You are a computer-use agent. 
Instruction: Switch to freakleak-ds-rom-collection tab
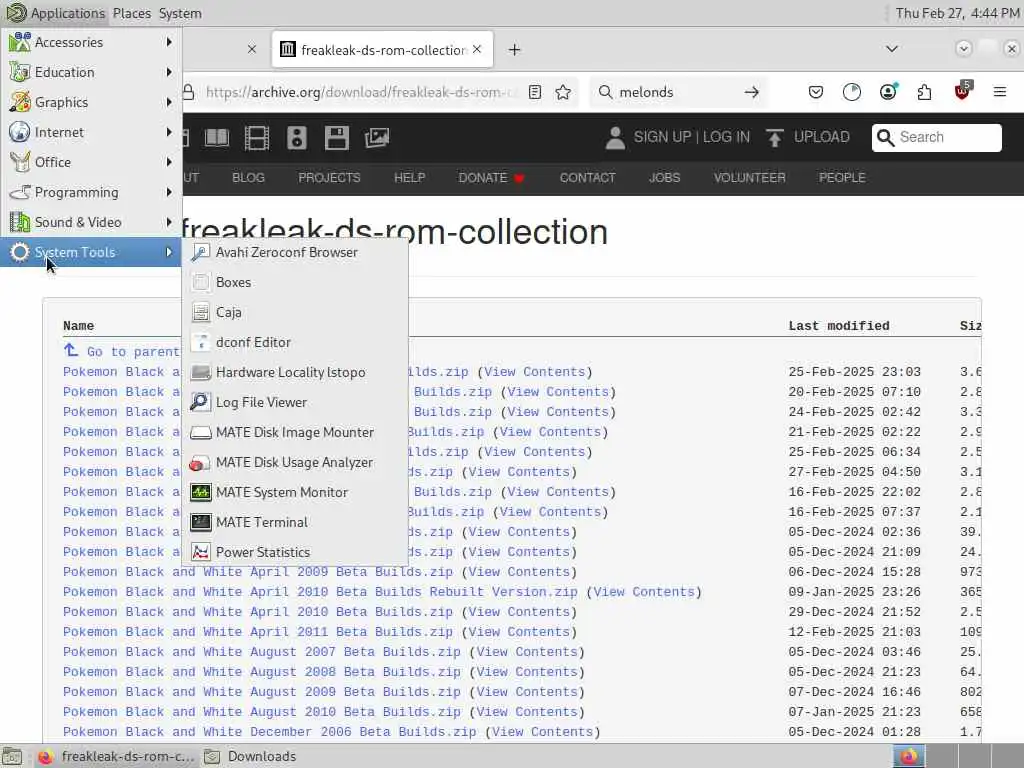click(x=383, y=50)
